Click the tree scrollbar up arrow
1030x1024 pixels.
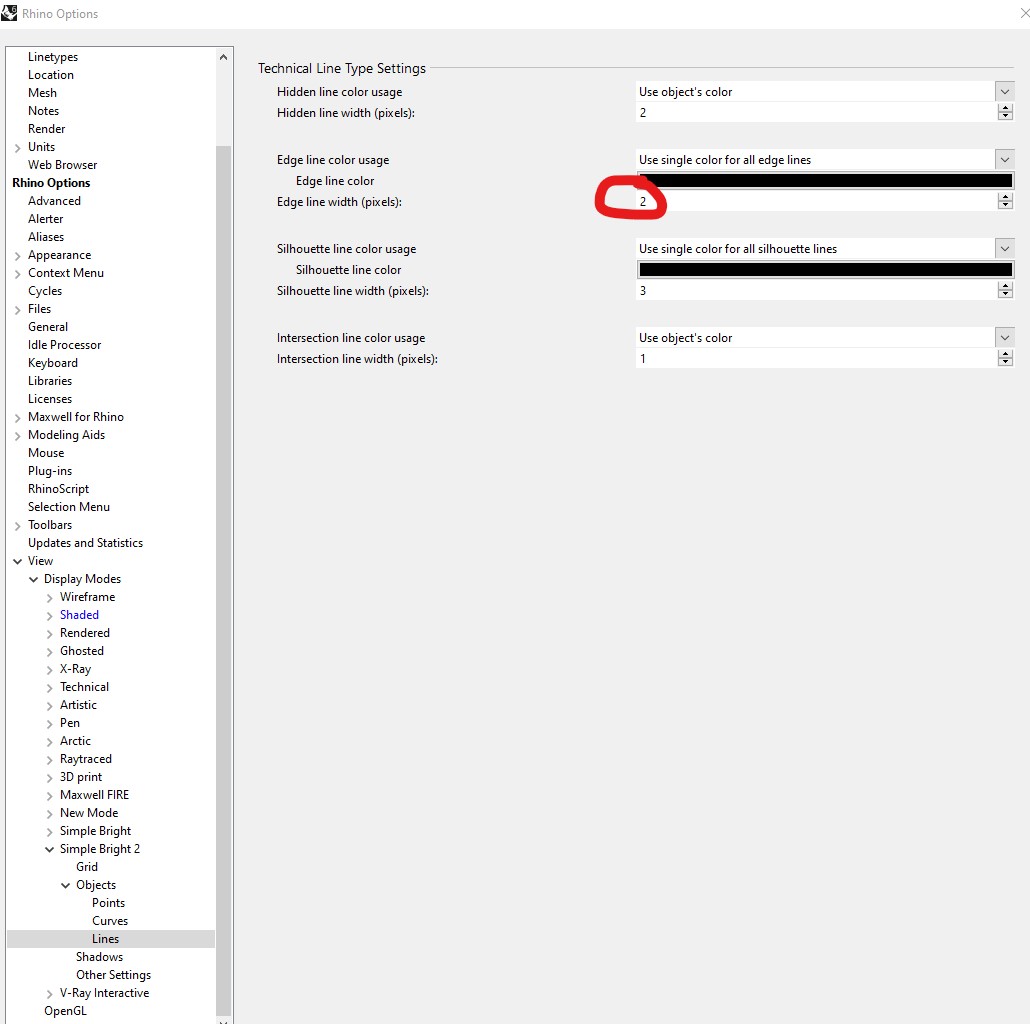223,57
